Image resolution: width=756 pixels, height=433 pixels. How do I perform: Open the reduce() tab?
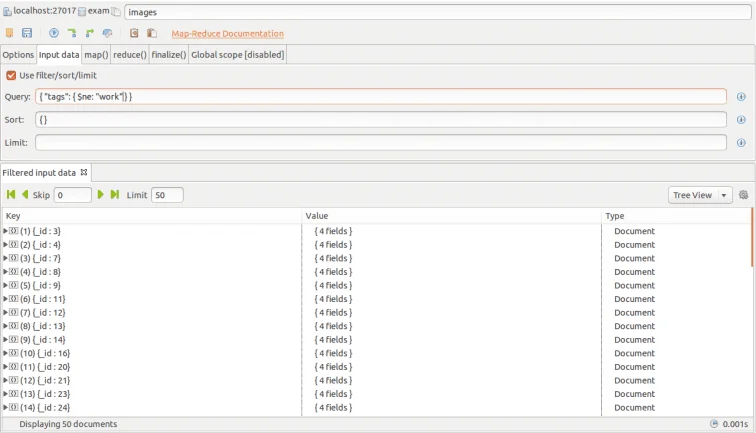click(130, 55)
